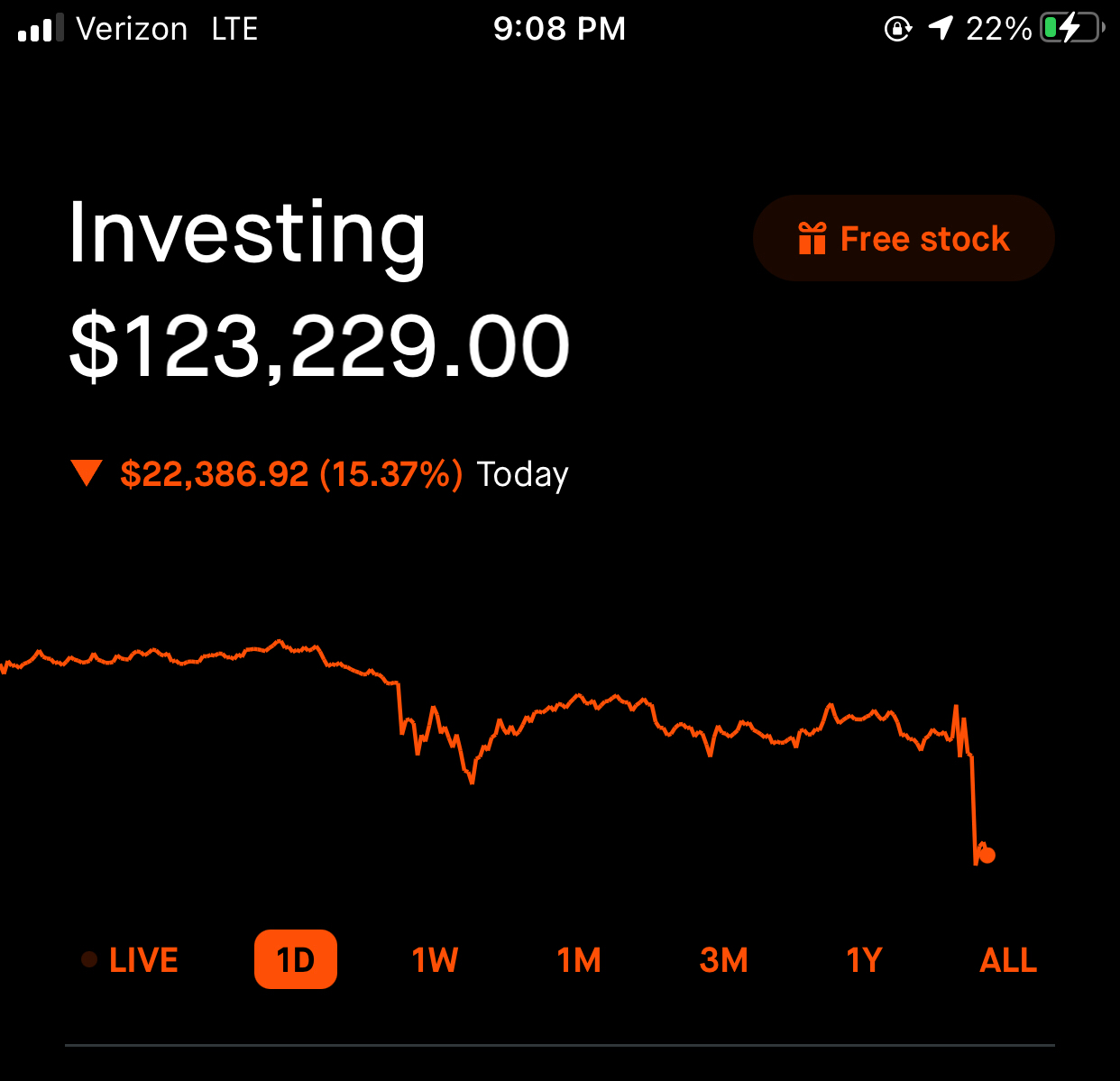The image size is (1120, 1081).
Task: Show ALL time portfolio history
Action: (1008, 960)
